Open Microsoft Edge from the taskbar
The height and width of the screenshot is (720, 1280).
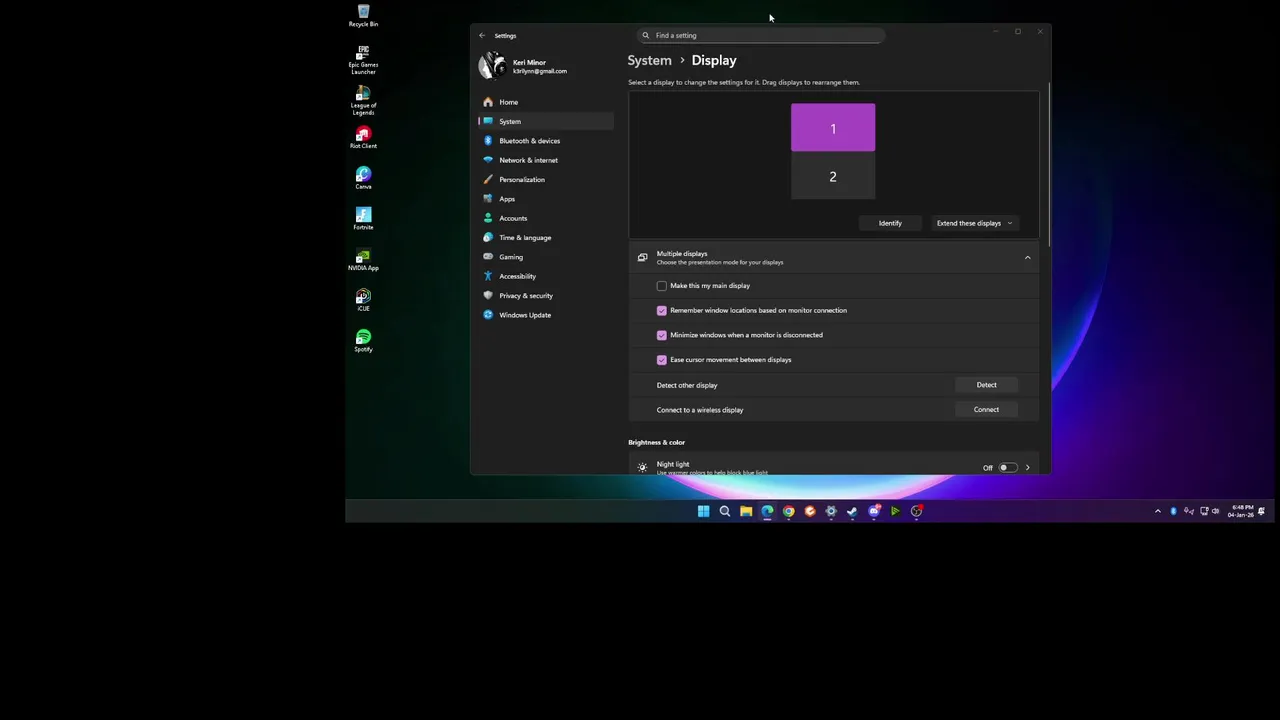click(x=767, y=511)
